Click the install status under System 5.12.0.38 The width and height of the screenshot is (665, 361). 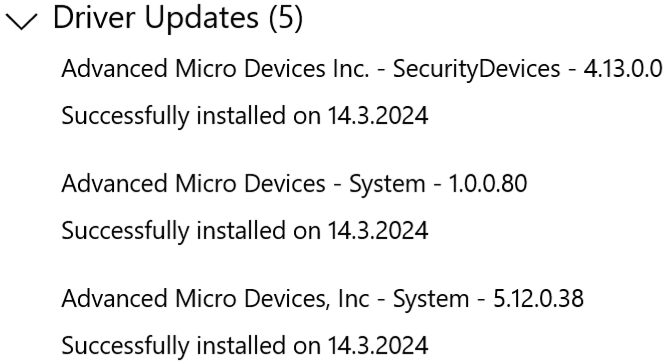(x=245, y=346)
